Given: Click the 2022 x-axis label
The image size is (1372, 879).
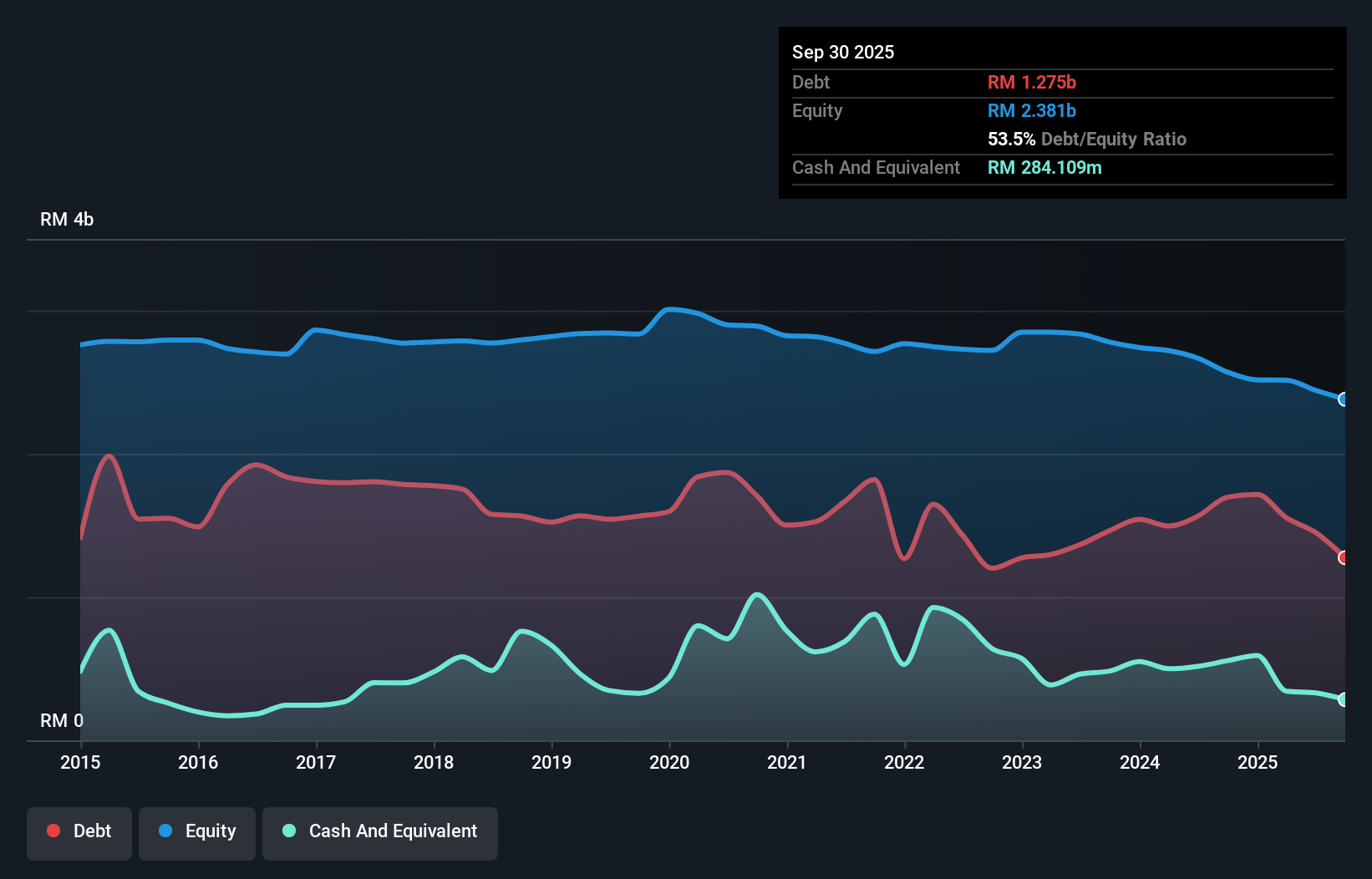Looking at the screenshot, I should coord(904,762).
